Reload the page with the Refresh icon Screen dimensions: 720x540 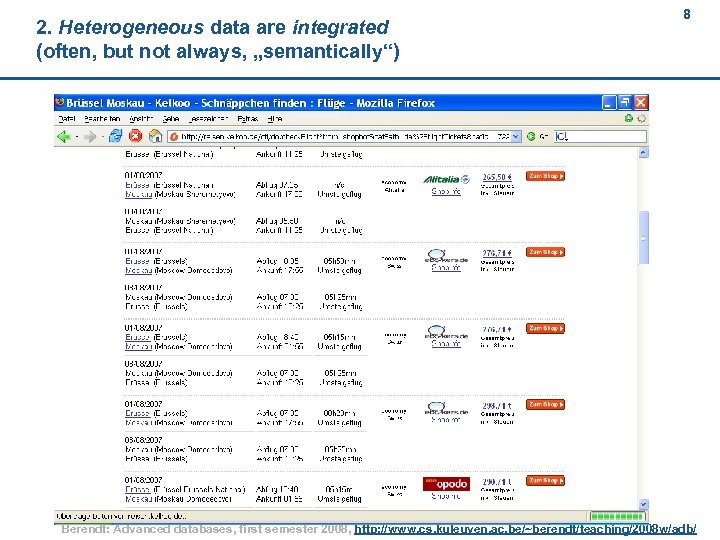[115, 136]
